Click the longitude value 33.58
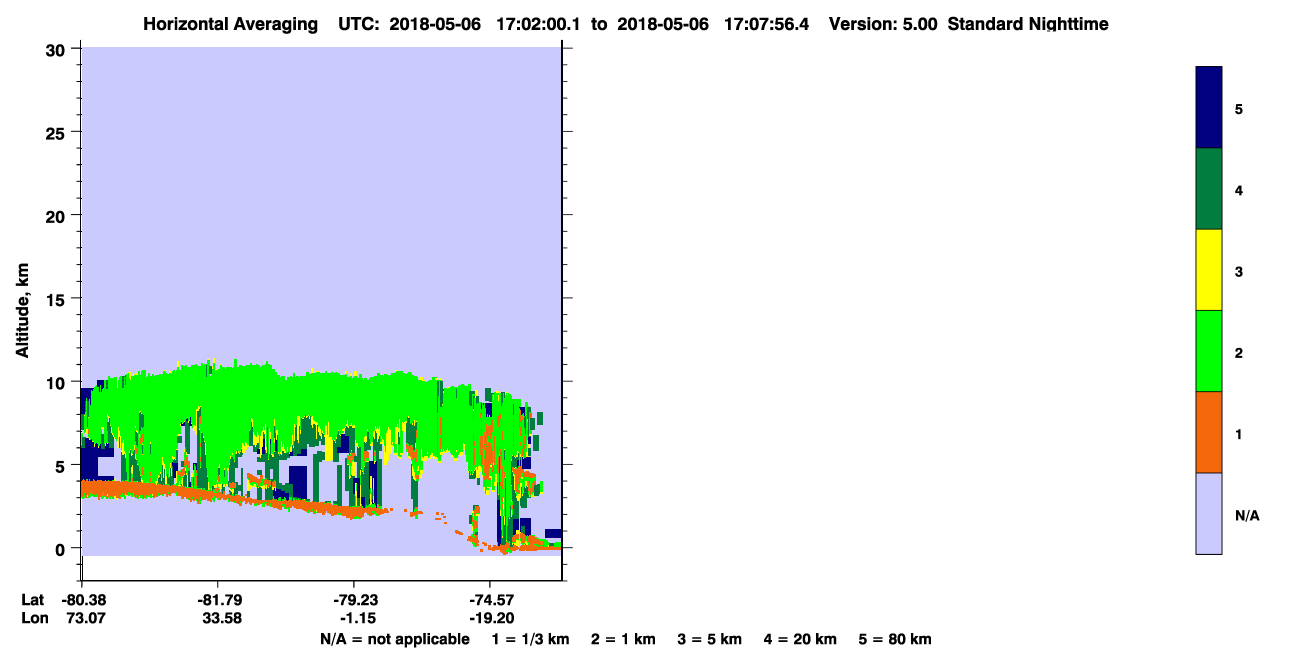Image resolution: width=1300 pixels, height=667 pixels. pos(221,618)
